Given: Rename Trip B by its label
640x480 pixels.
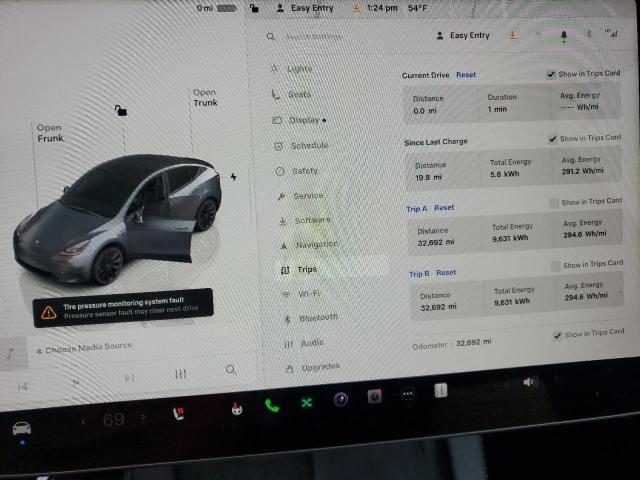Looking at the screenshot, I should 419,274.
